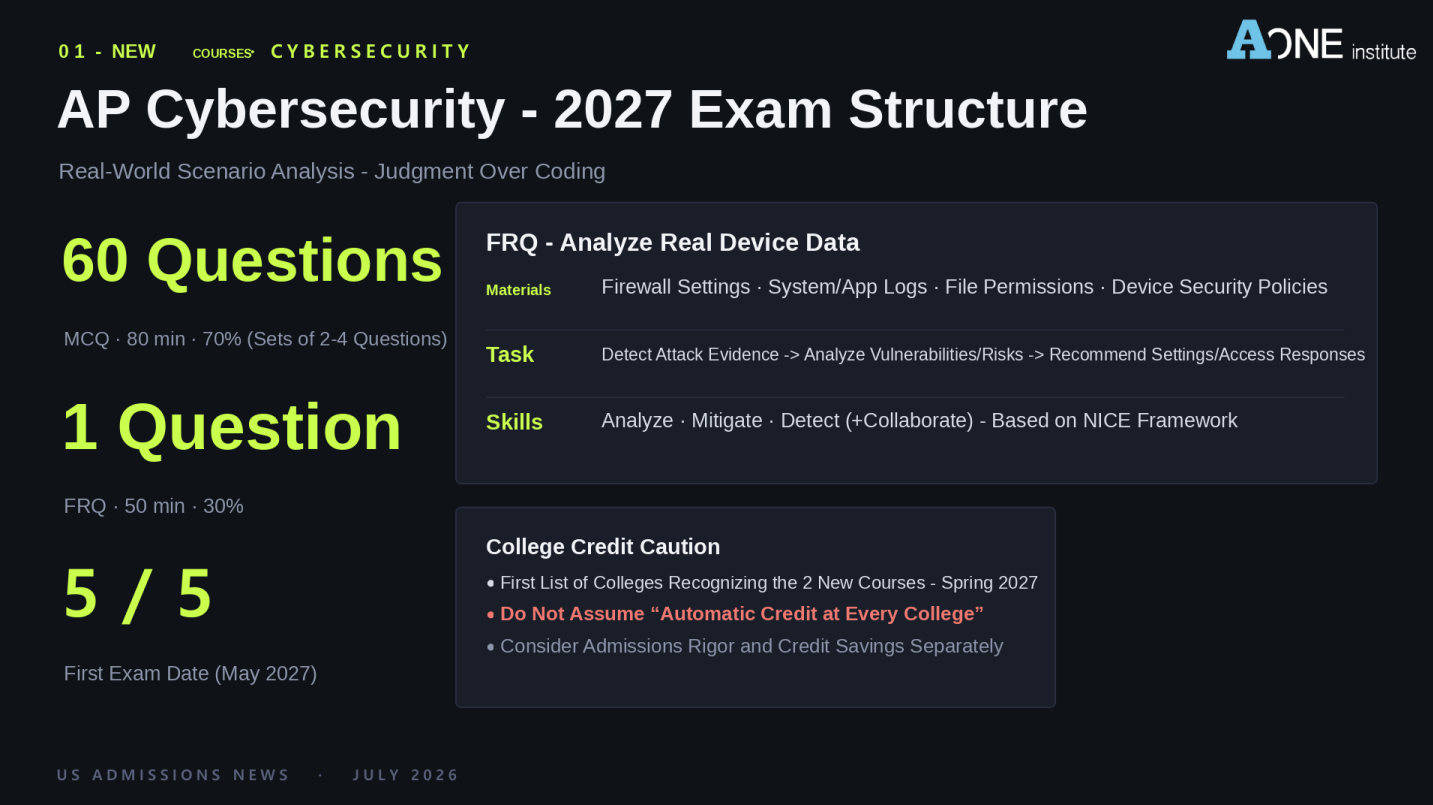Select the Real-World Scenario Analysis subtitle
The width and height of the screenshot is (1433, 805).
[x=332, y=171]
